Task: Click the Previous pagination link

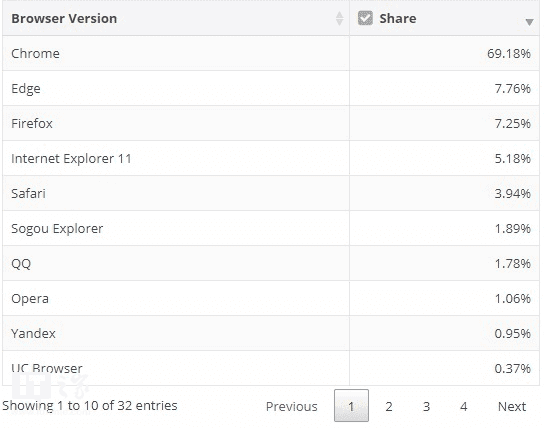Action: tap(291, 406)
